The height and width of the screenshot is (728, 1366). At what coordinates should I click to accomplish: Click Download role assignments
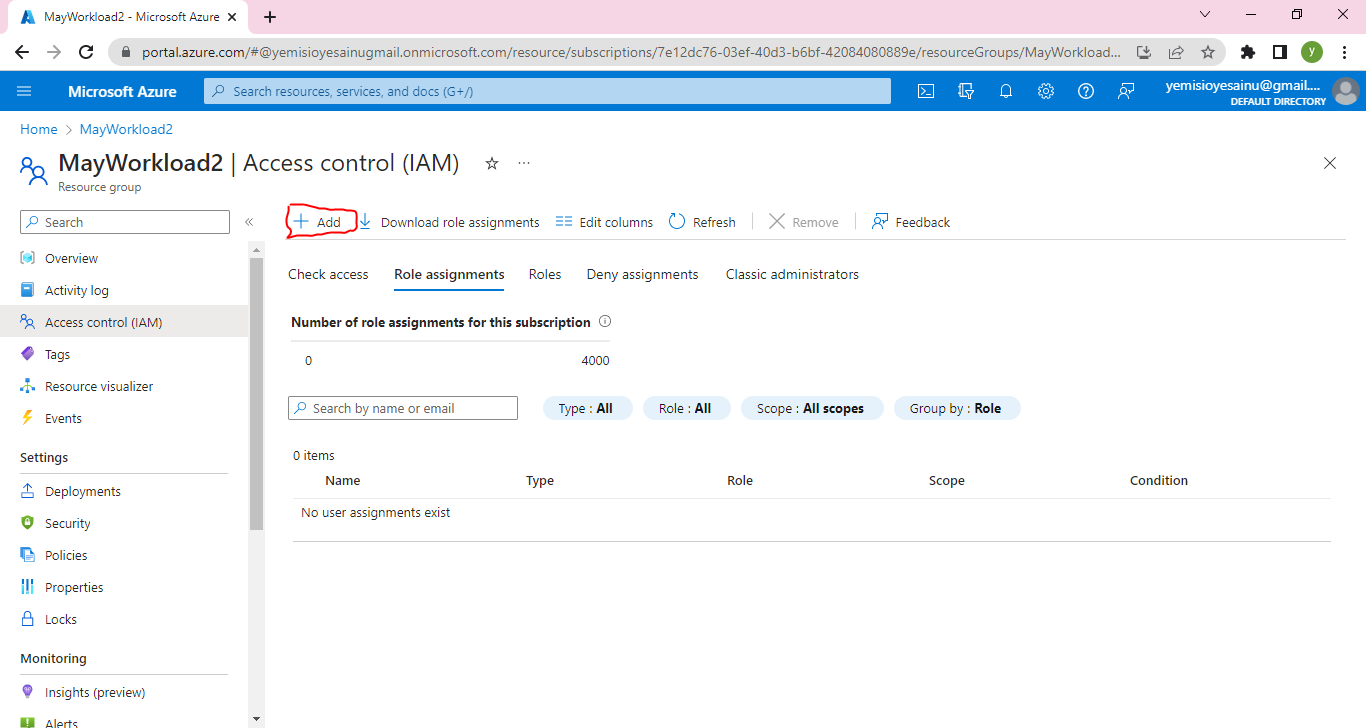pyautogui.click(x=449, y=222)
